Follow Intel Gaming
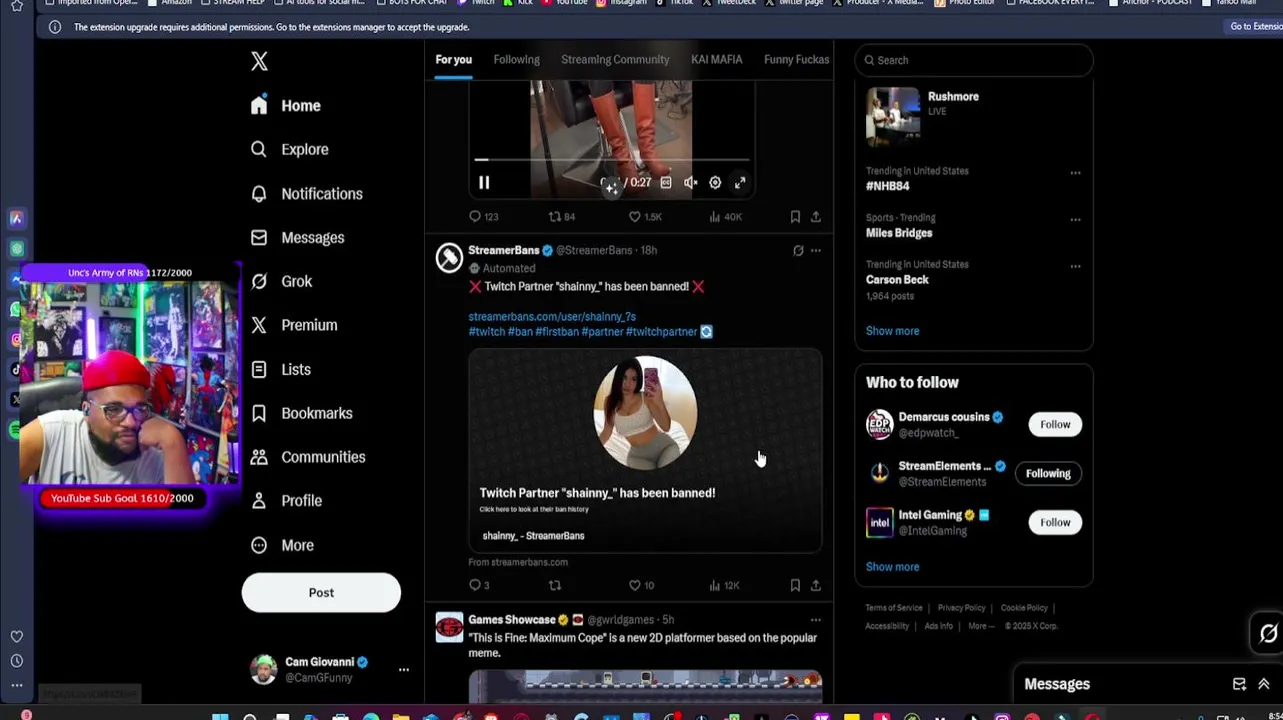 click(1055, 522)
